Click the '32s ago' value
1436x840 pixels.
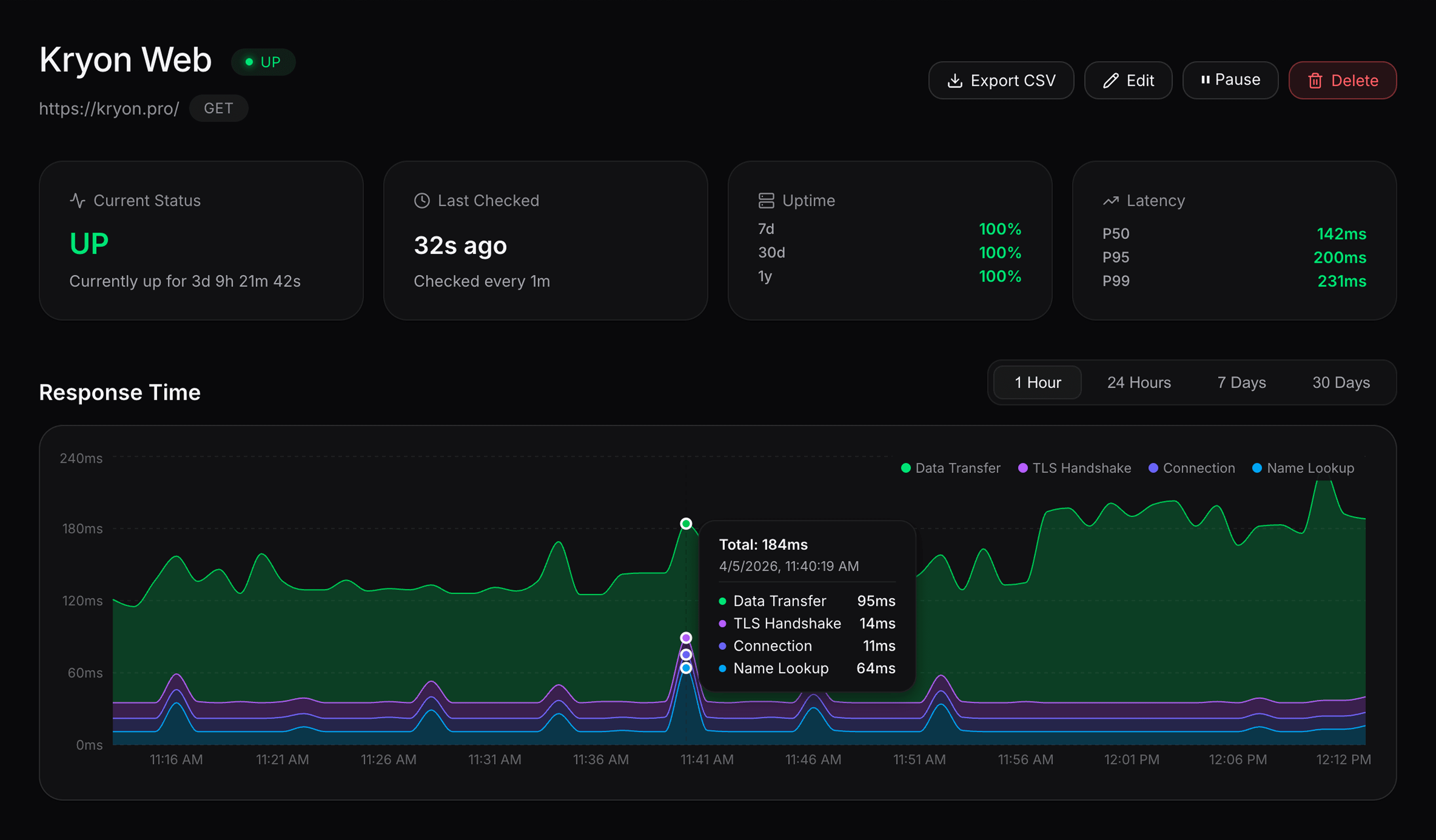pyautogui.click(x=460, y=245)
